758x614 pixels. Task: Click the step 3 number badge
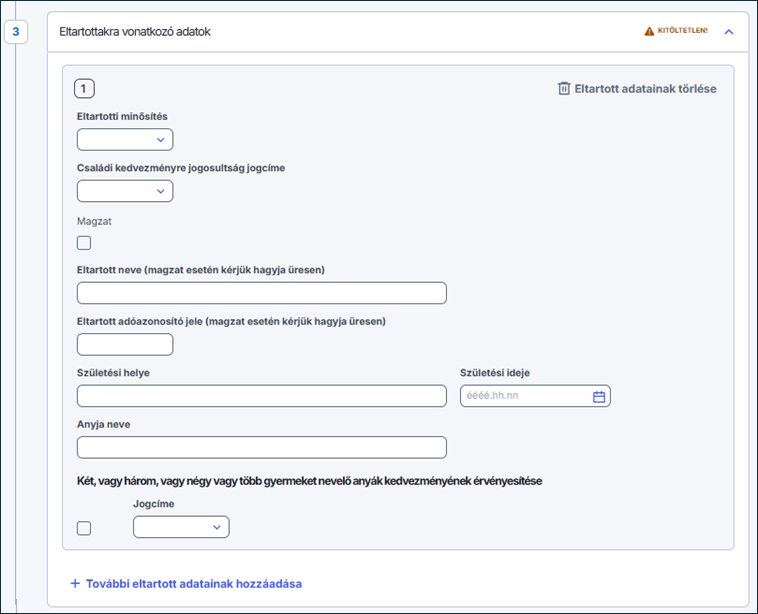coord(17,32)
